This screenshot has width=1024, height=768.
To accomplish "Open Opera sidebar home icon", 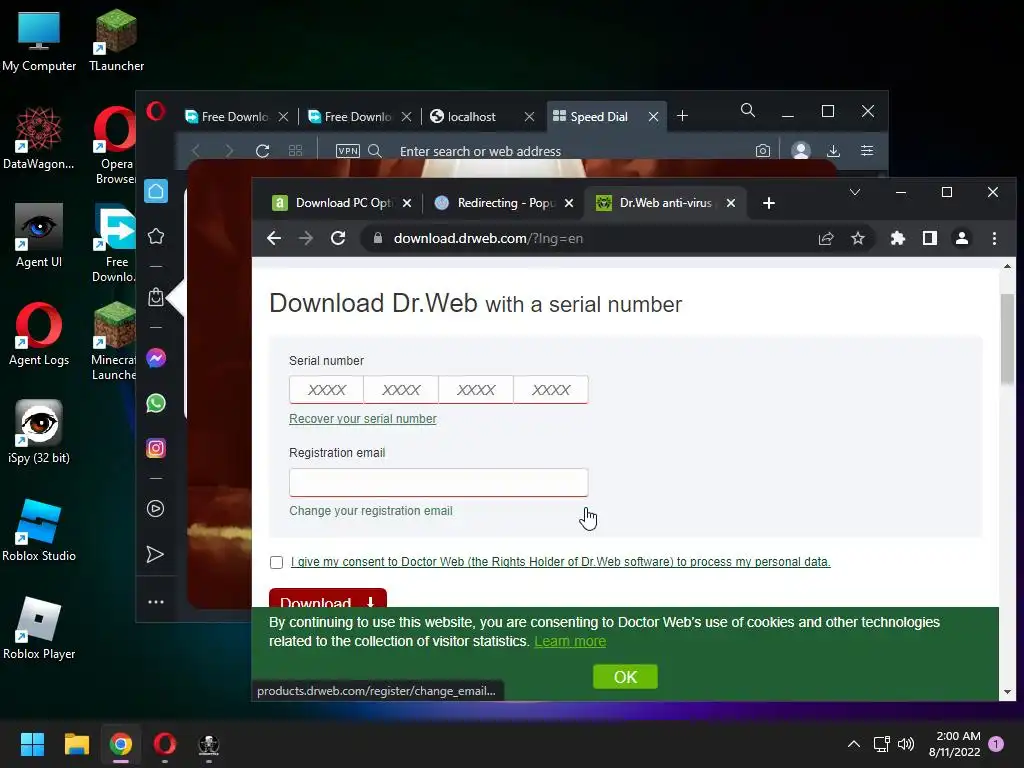I will pos(155,191).
